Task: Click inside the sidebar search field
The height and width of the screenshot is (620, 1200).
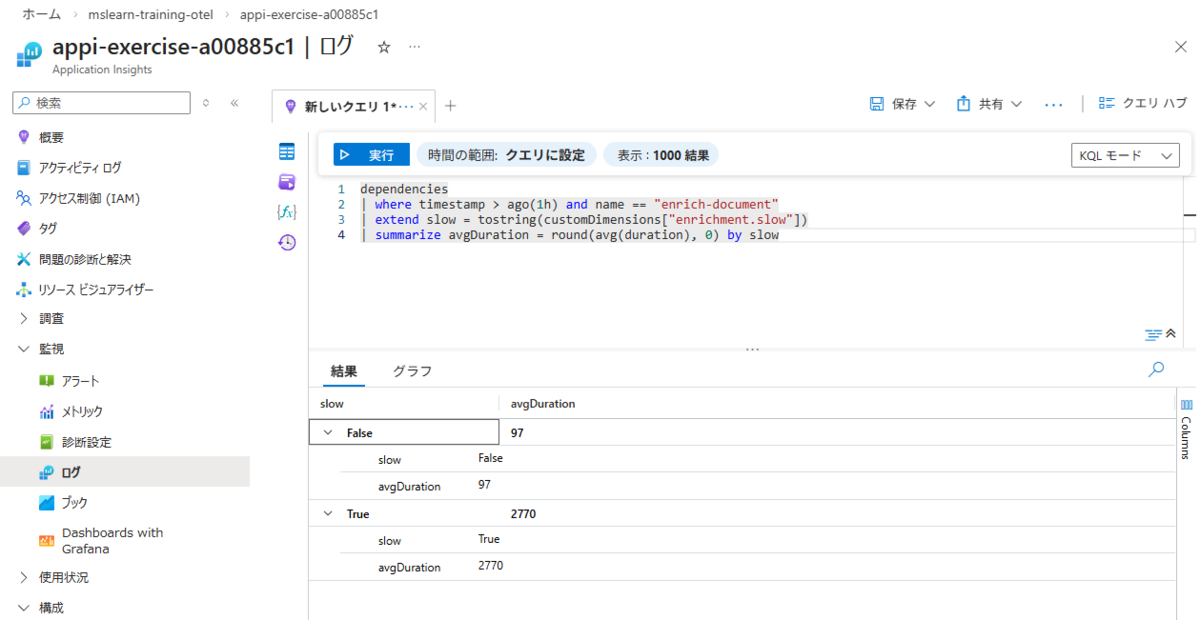Action: [101, 102]
